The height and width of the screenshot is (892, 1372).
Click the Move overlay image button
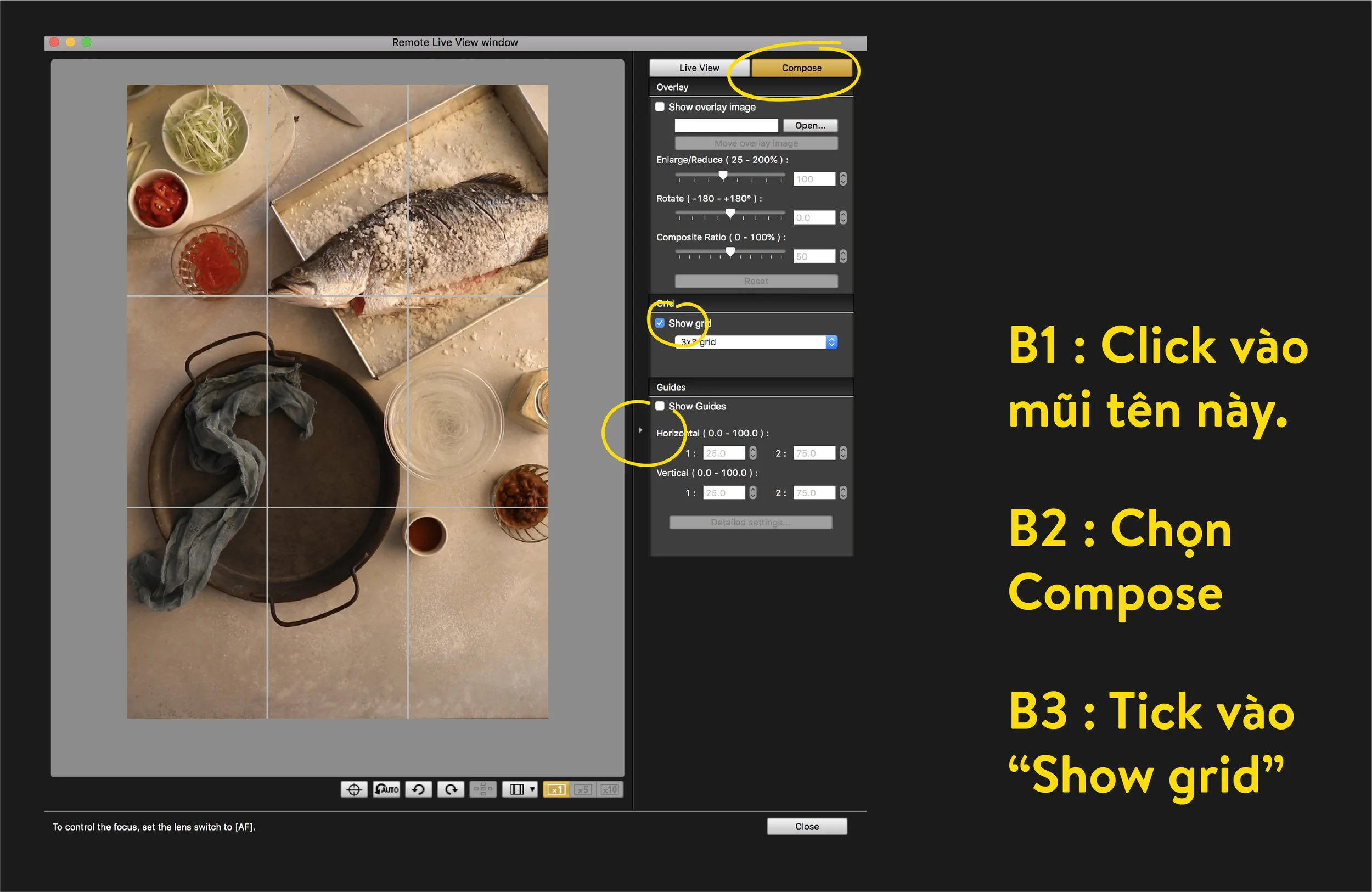(x=756, y=143)
